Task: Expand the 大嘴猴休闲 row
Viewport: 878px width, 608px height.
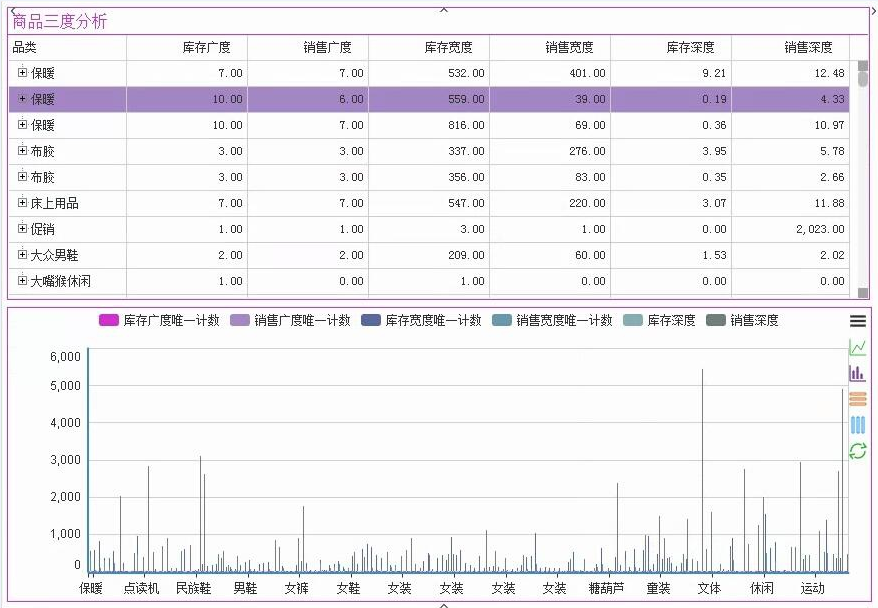Action: tap(22, 280)
